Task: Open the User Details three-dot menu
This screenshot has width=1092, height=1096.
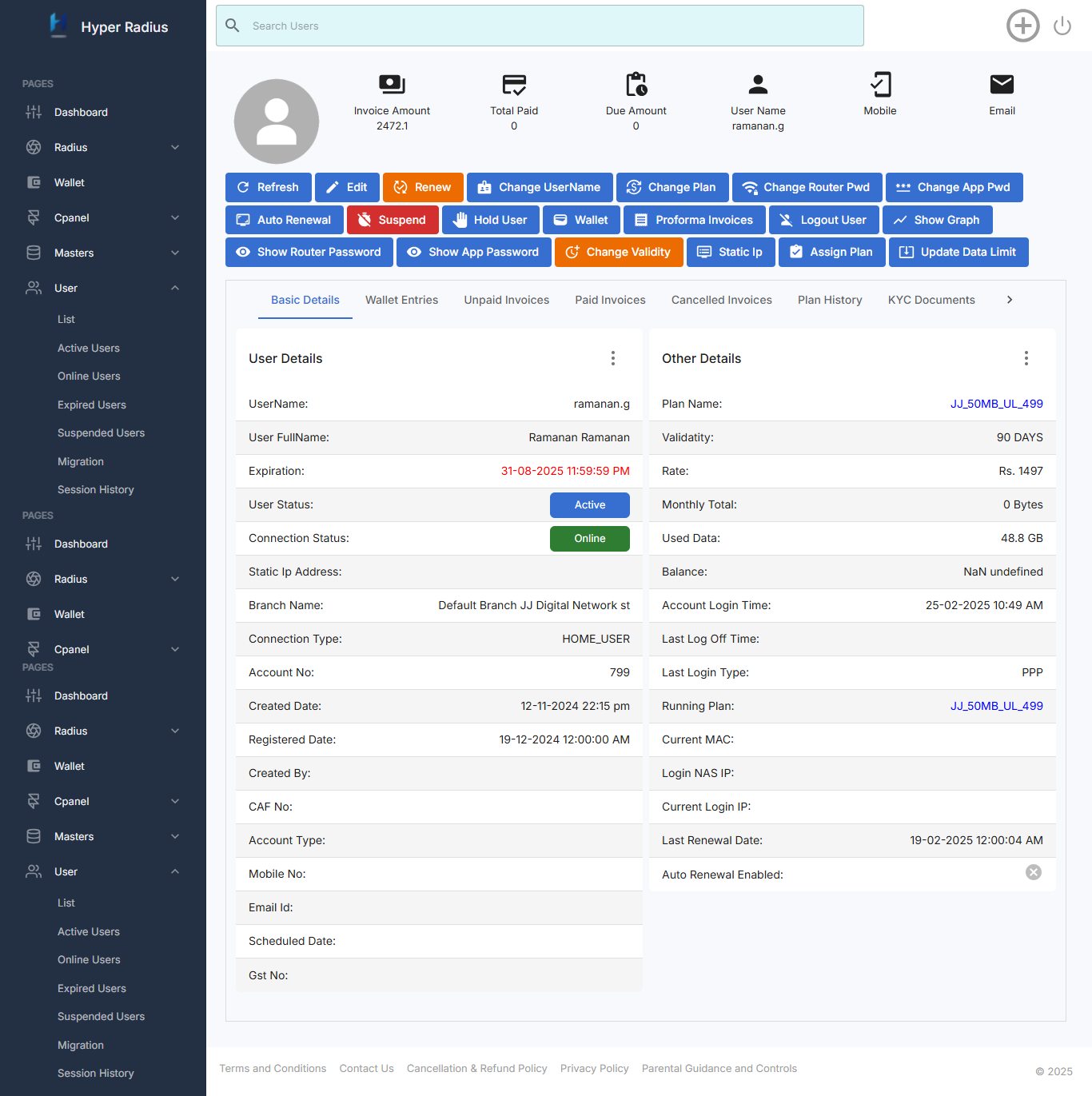Action: click(x=613, y=358)
